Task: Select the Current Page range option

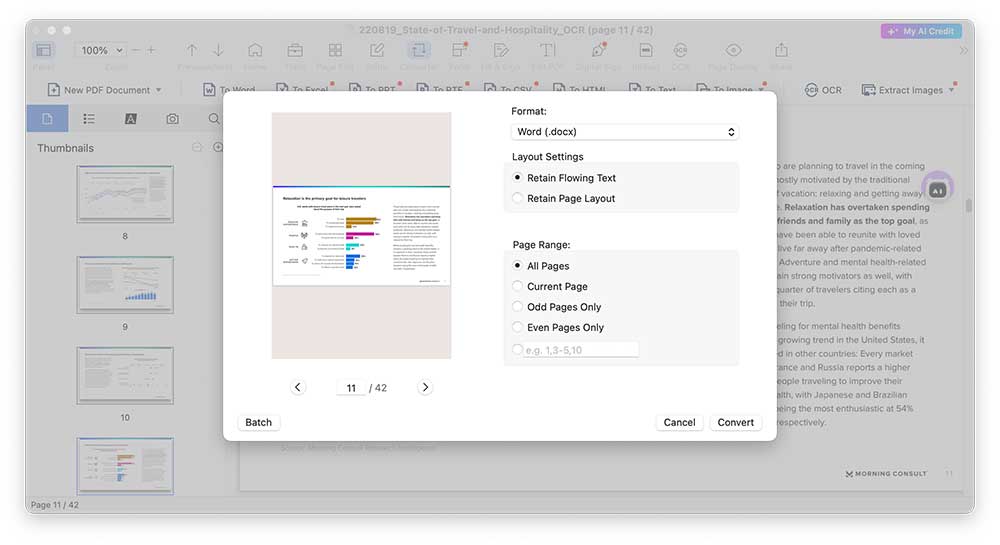Action: point(518,286)
